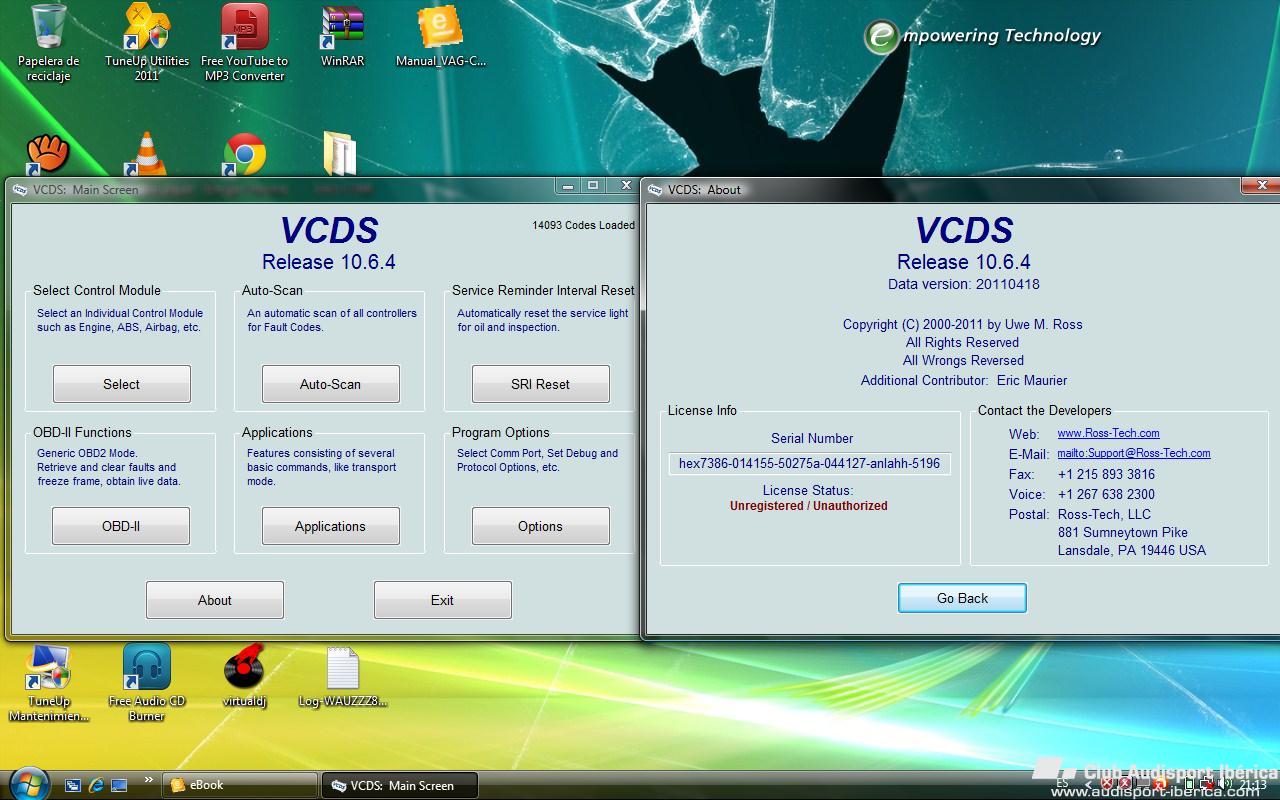Click the SRI Reset button
The width and height of the screenshot is (1280, 800).
coord(540,384)
